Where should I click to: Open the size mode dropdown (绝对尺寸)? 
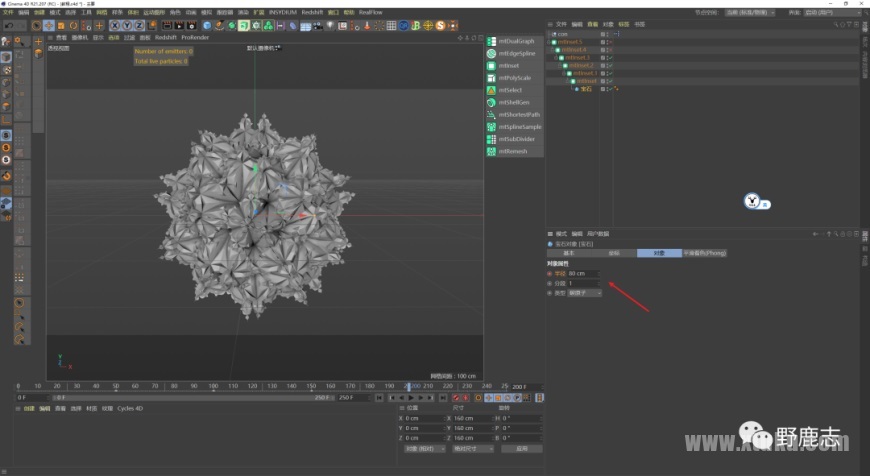(473, 448)
